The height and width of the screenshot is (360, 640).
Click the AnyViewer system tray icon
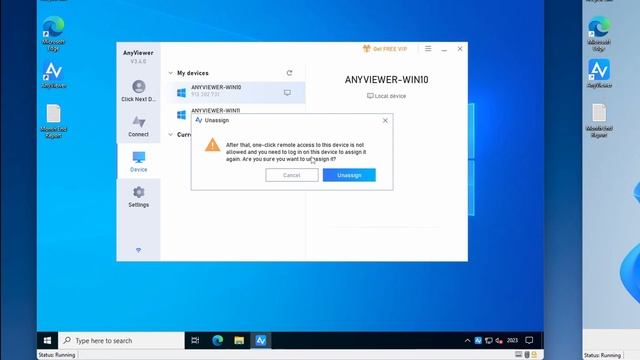coord(478,340)
